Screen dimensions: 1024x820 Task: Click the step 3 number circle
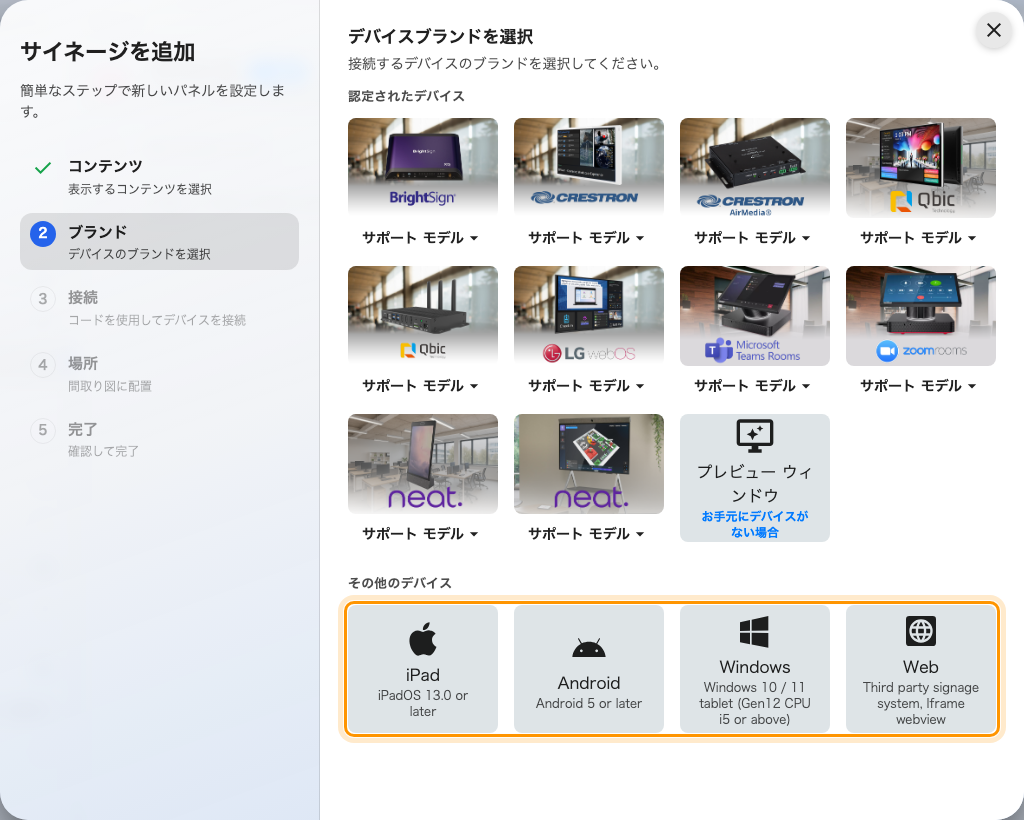(x=43, y=299)
